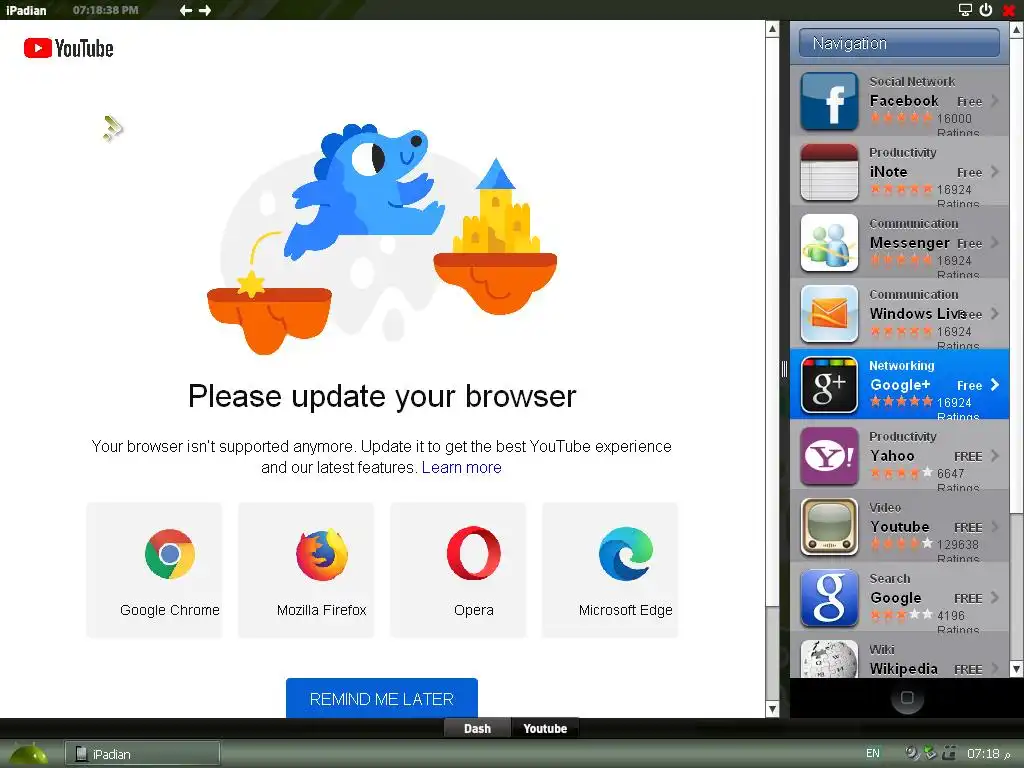Viewport: 1024px width, 768px height.
Task: Open the Yahoo app icon
Action: [829, 456]
